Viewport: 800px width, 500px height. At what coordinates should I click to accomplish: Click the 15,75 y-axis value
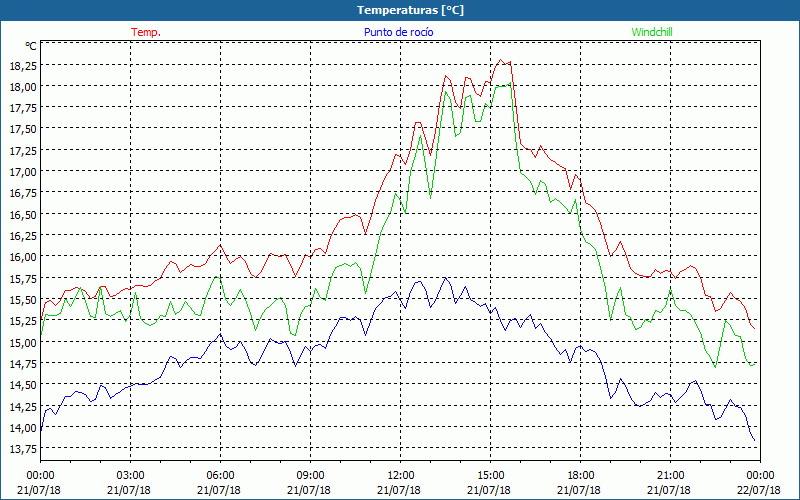(23, 279)
